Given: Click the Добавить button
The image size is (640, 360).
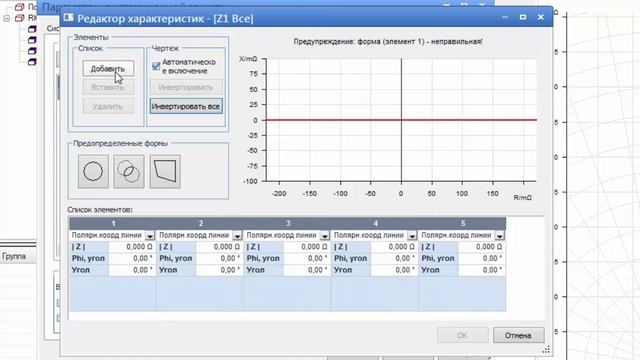Looking at the screenshot, I should click(x=108, y=69).
